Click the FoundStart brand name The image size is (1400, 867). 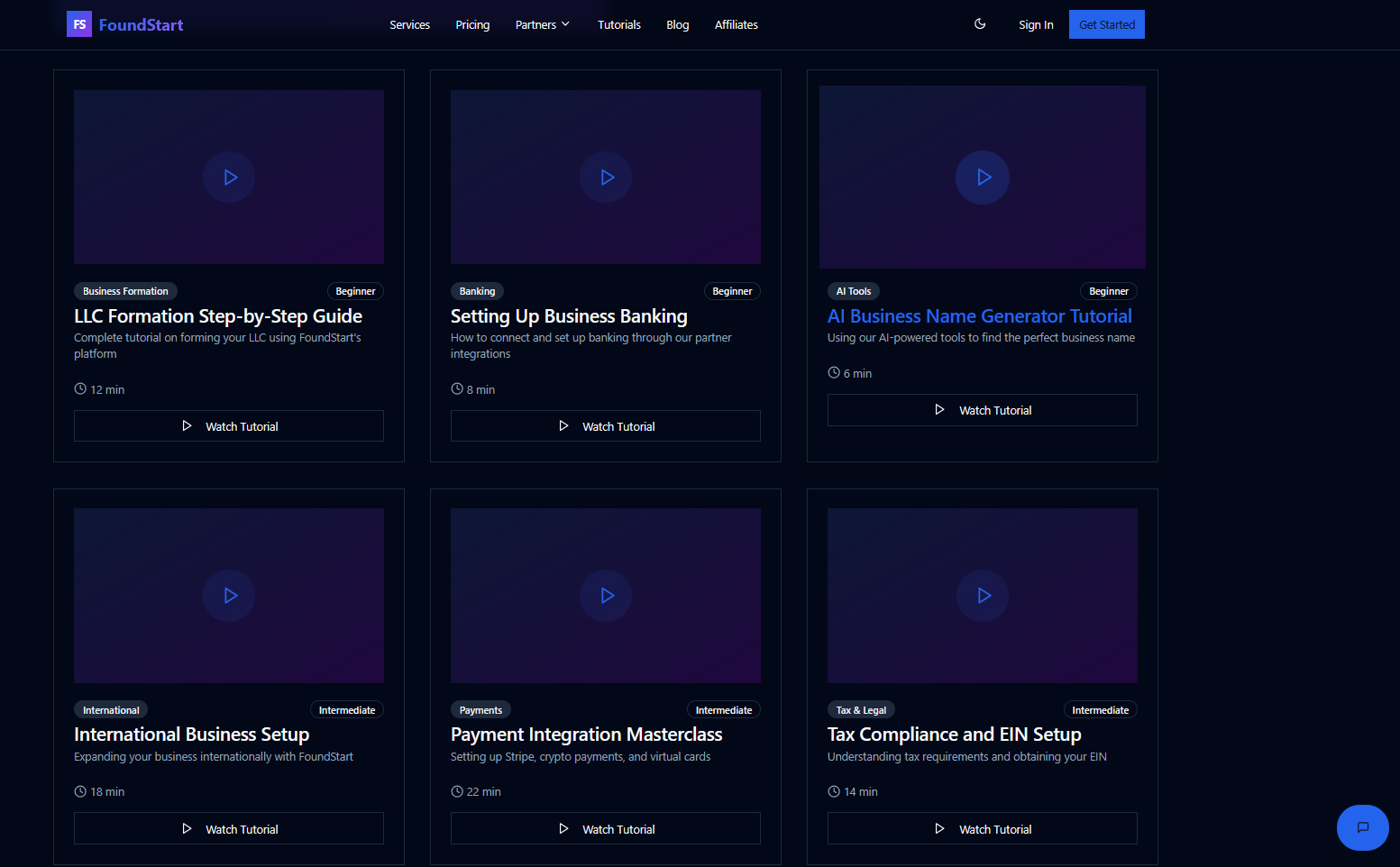(141, 24)
